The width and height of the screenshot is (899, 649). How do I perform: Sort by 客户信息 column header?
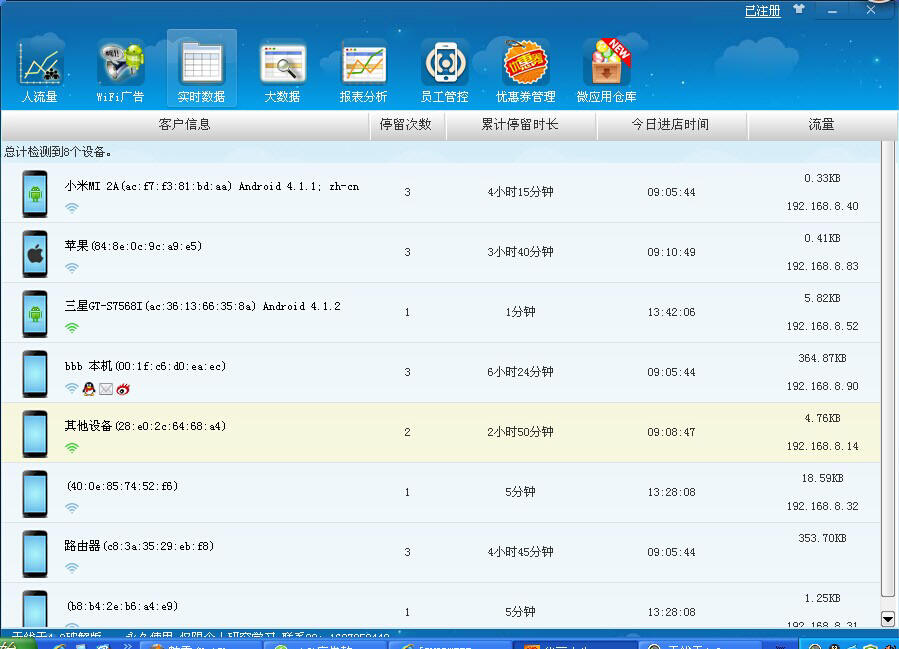[x=185, y=124]
